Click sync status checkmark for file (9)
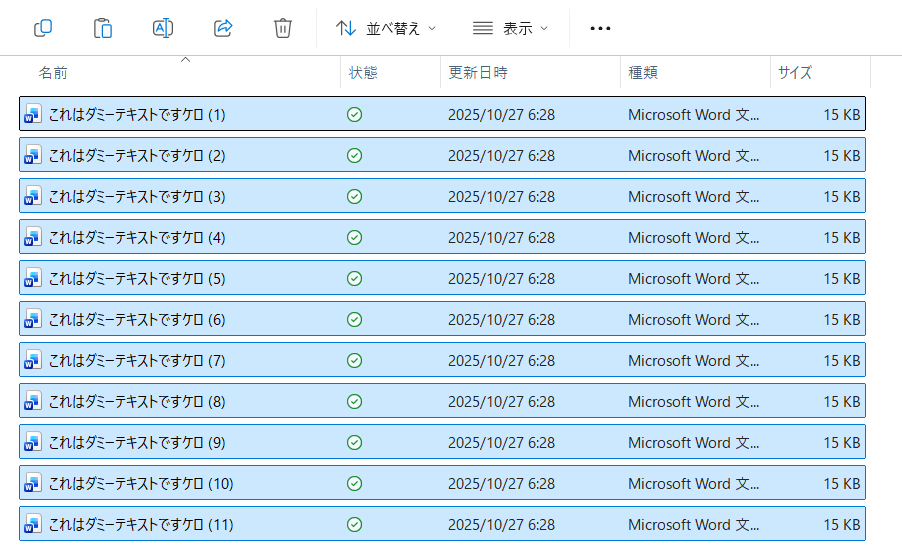 point(354,442)
